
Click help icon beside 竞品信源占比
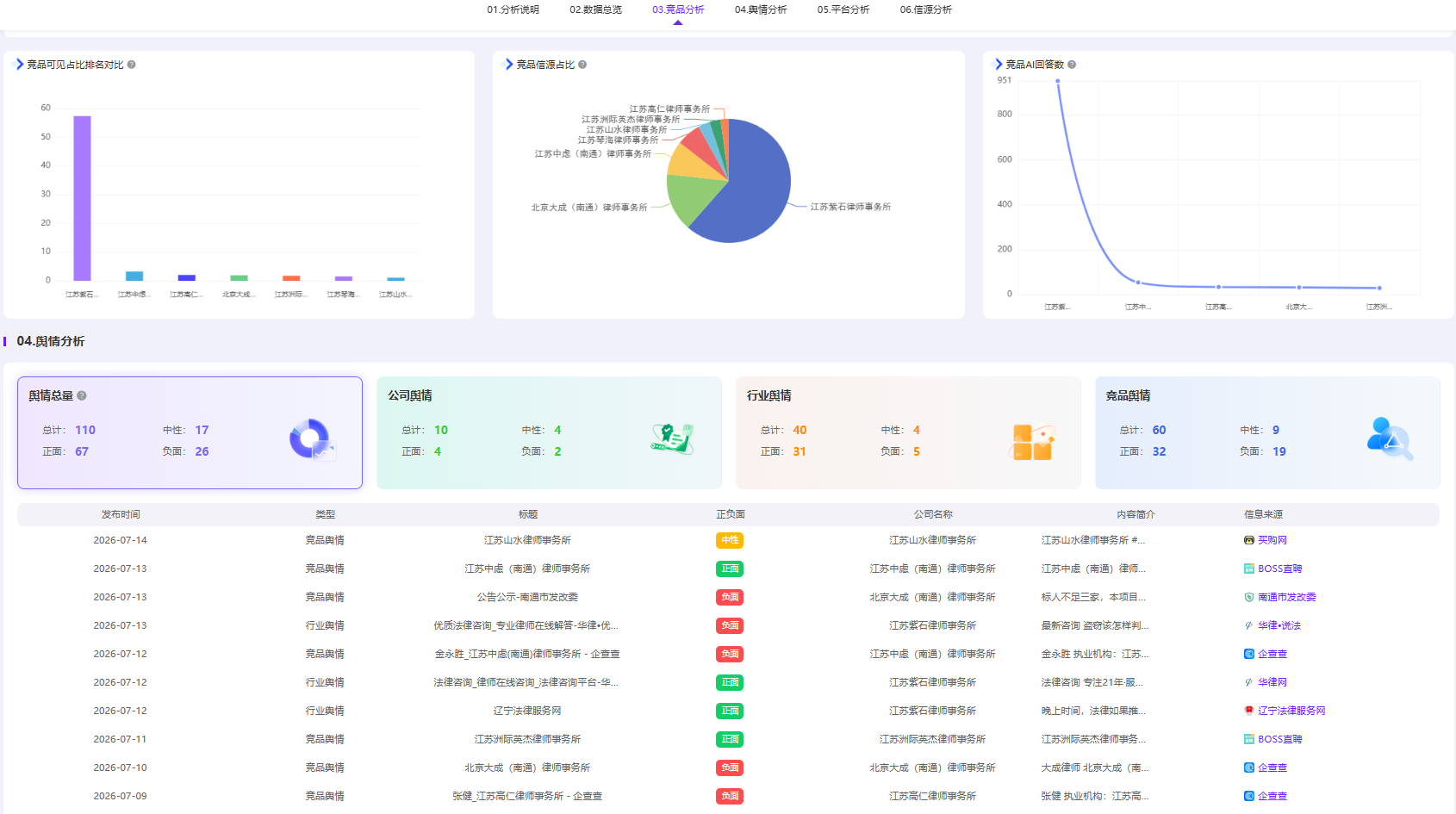(582, 65)
